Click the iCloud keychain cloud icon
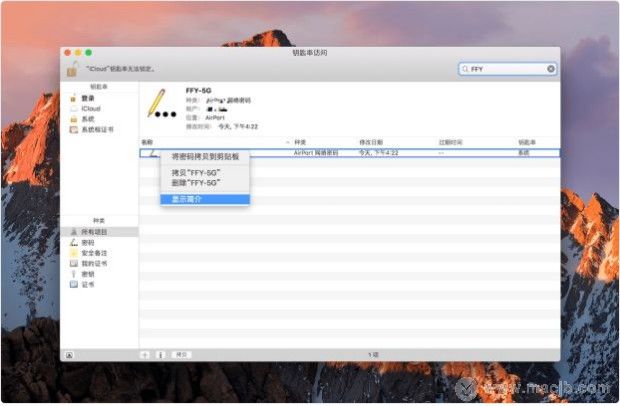The width and height of the screenshot is (620, 406). (x=74, y=108)
